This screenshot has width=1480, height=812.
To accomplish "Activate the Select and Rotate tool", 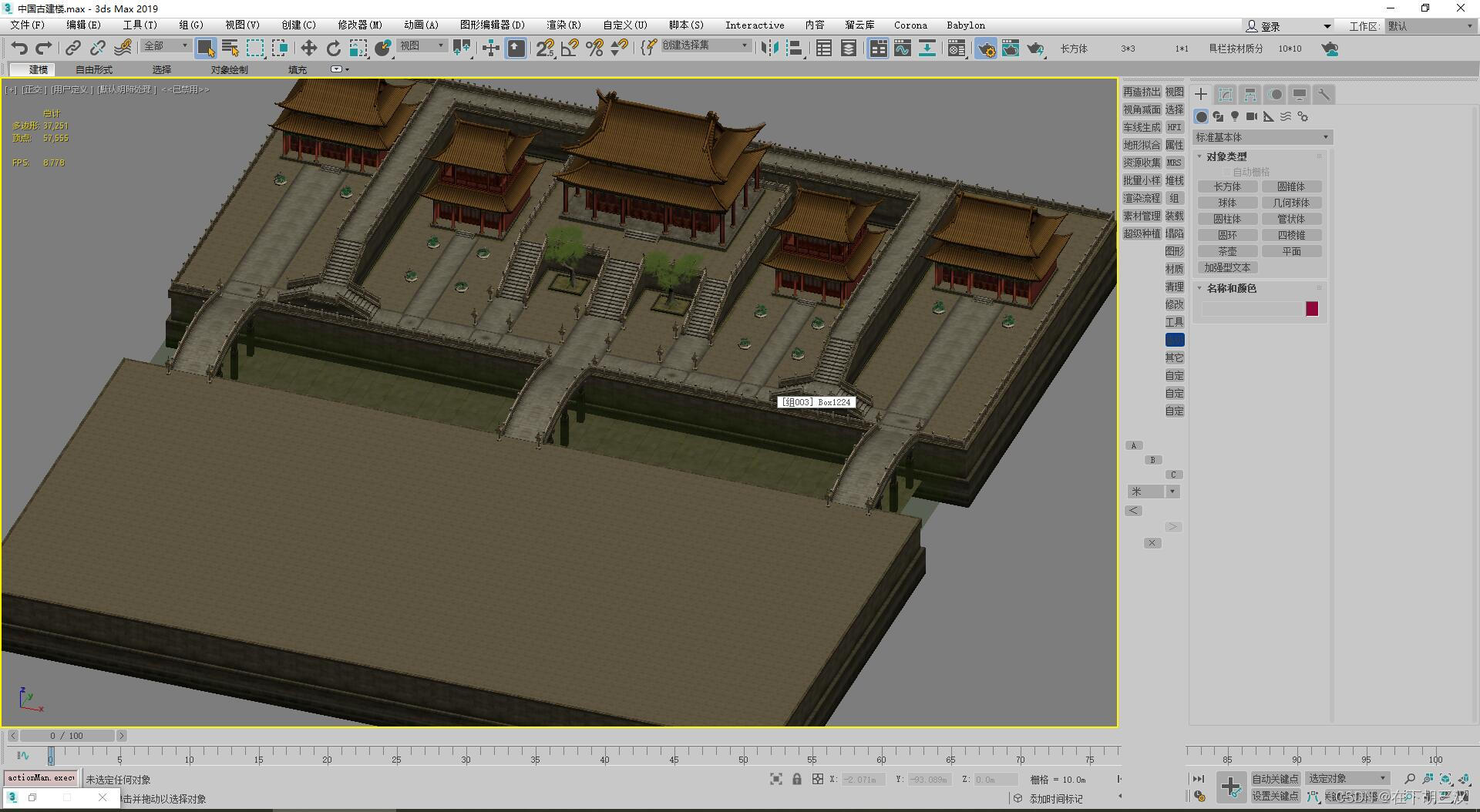I will click(333, 49).
